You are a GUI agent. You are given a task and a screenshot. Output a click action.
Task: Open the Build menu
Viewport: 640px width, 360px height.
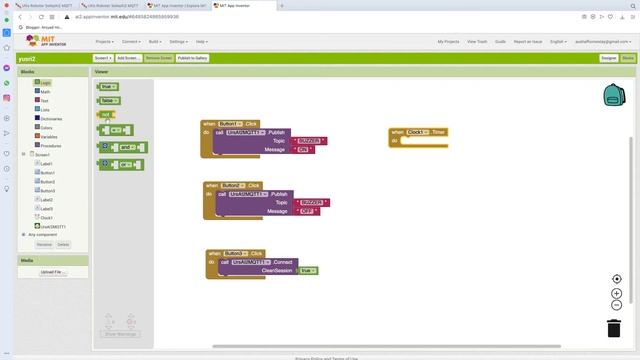coord(155,42)
